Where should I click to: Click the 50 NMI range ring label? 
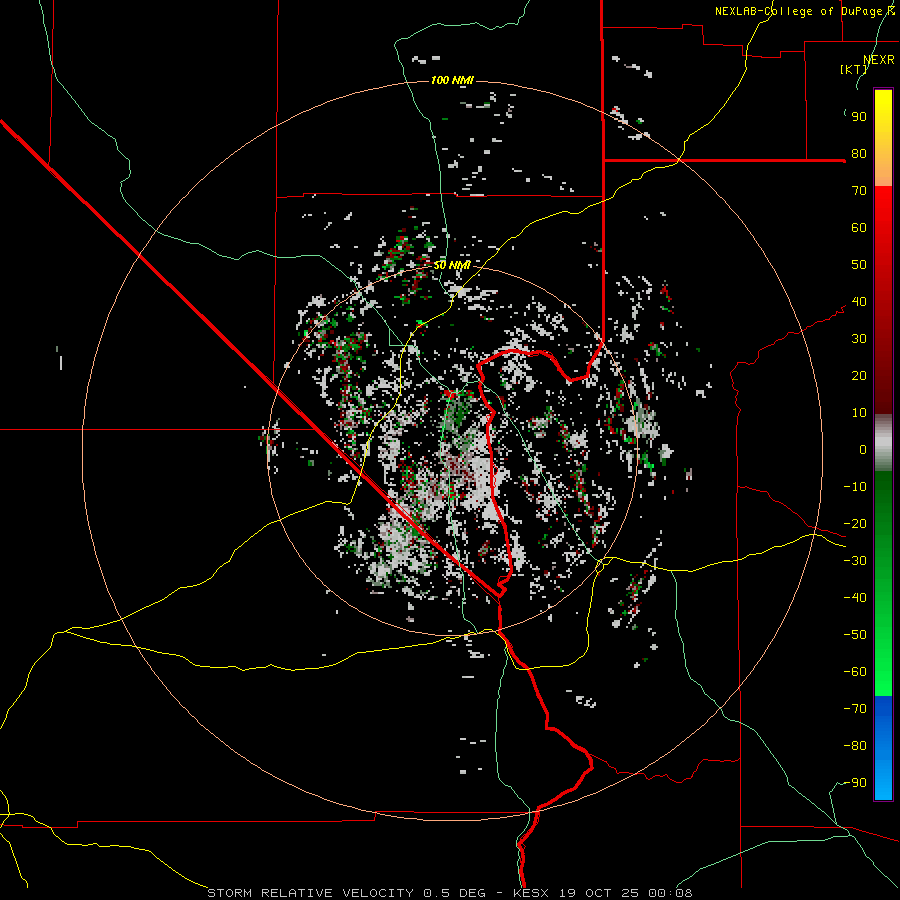pos(452,265)
